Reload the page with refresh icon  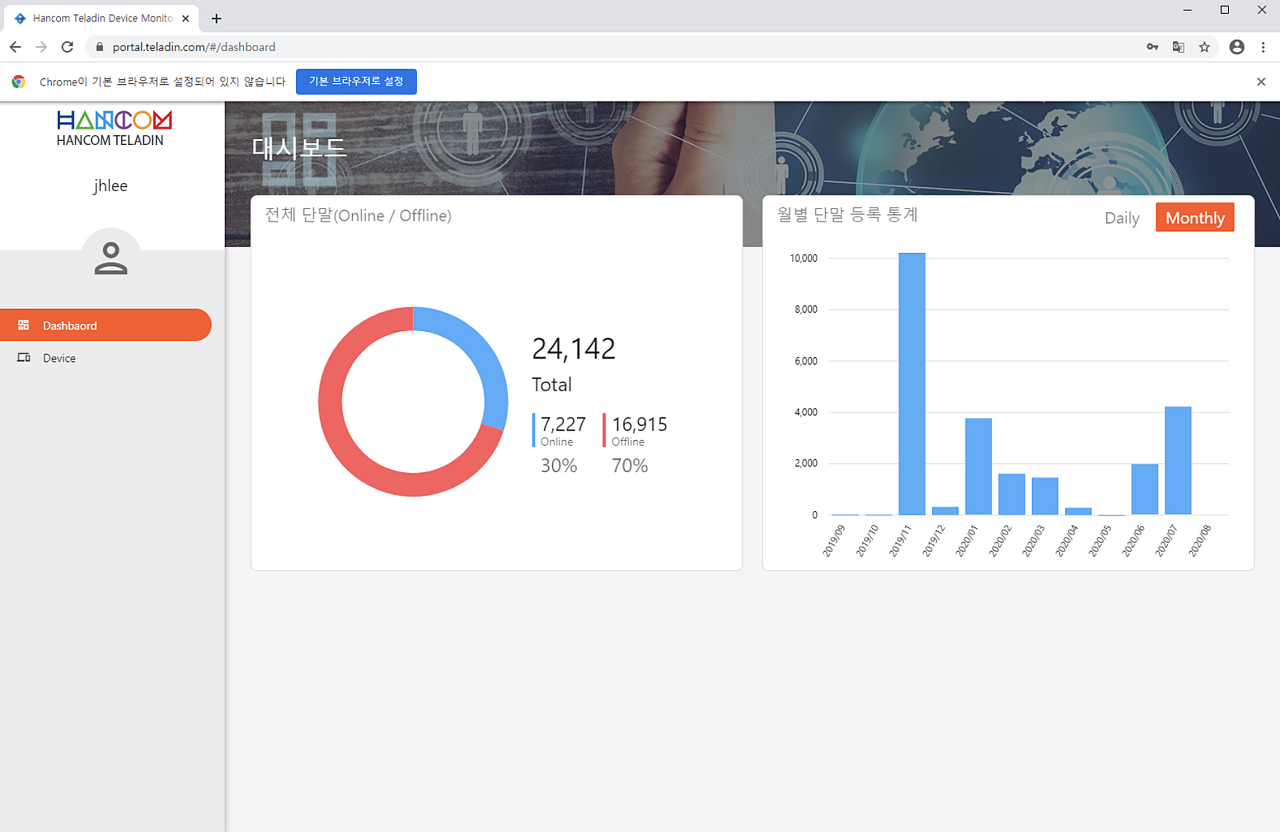(67, 47)
